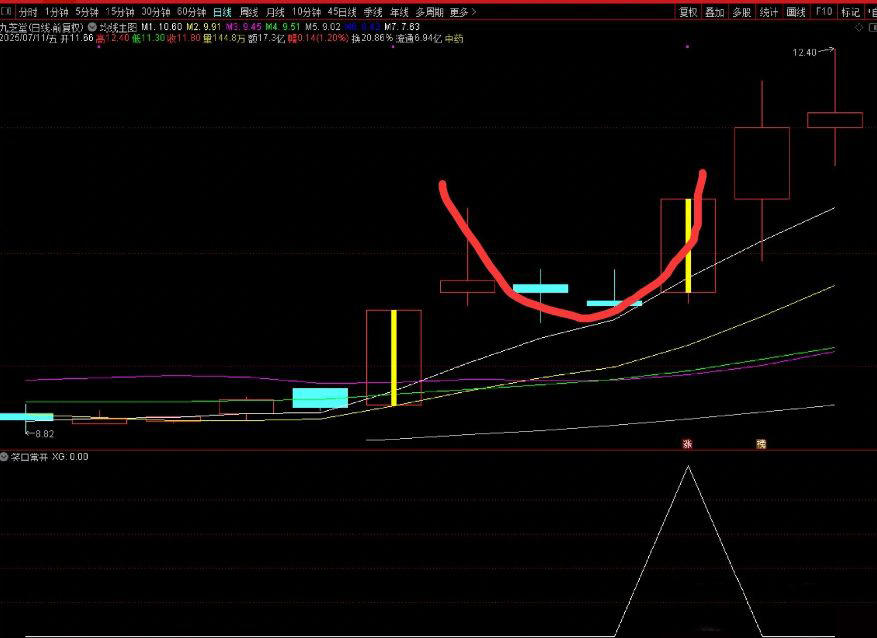
Task: Toggle 复权 price adjustment
Action: pos(688,12)
